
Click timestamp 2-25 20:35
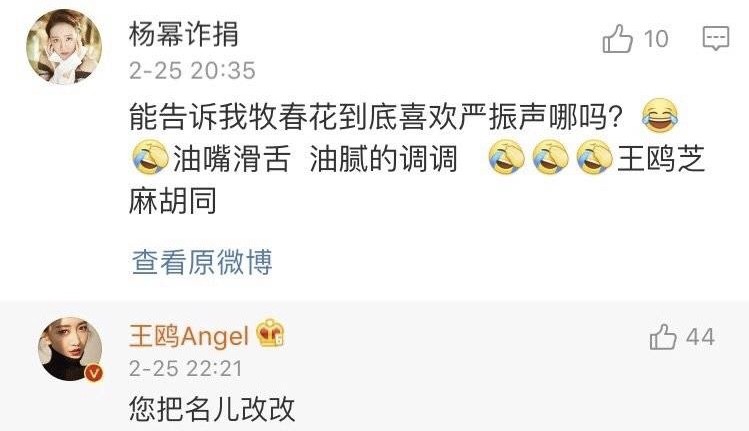click(x=192, y=71)
